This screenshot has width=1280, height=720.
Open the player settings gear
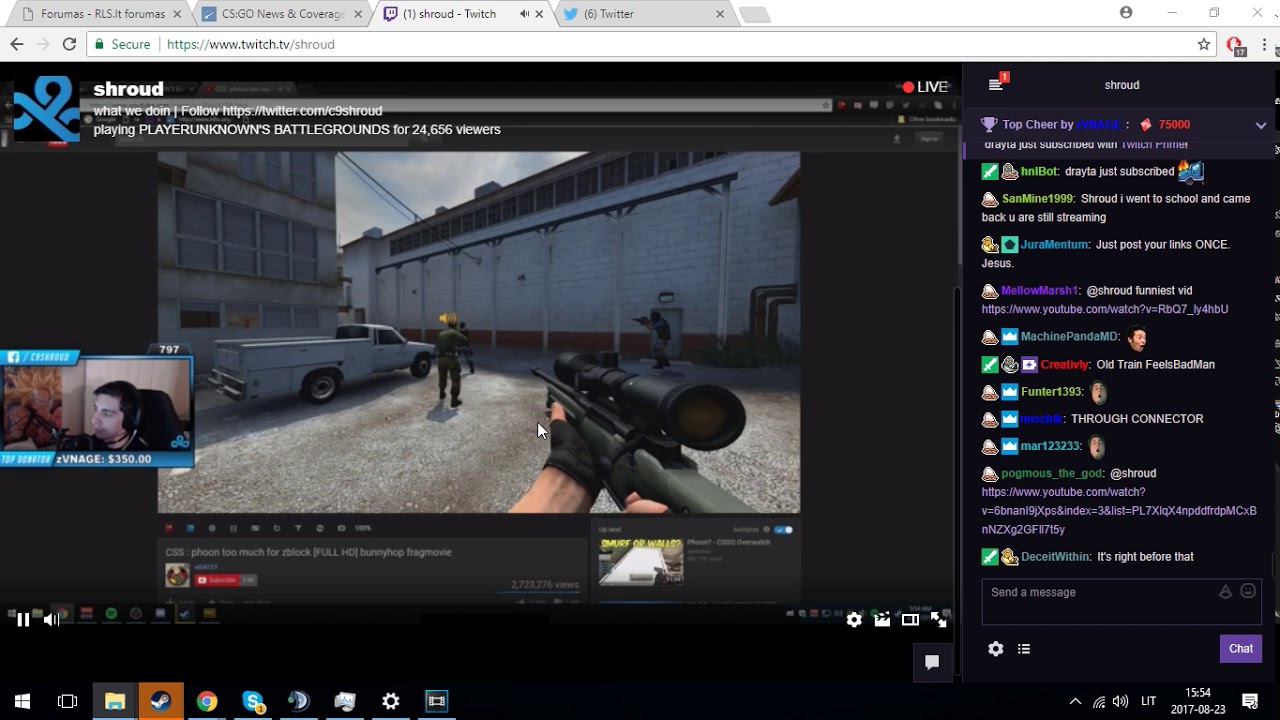(x=854, y=620)
